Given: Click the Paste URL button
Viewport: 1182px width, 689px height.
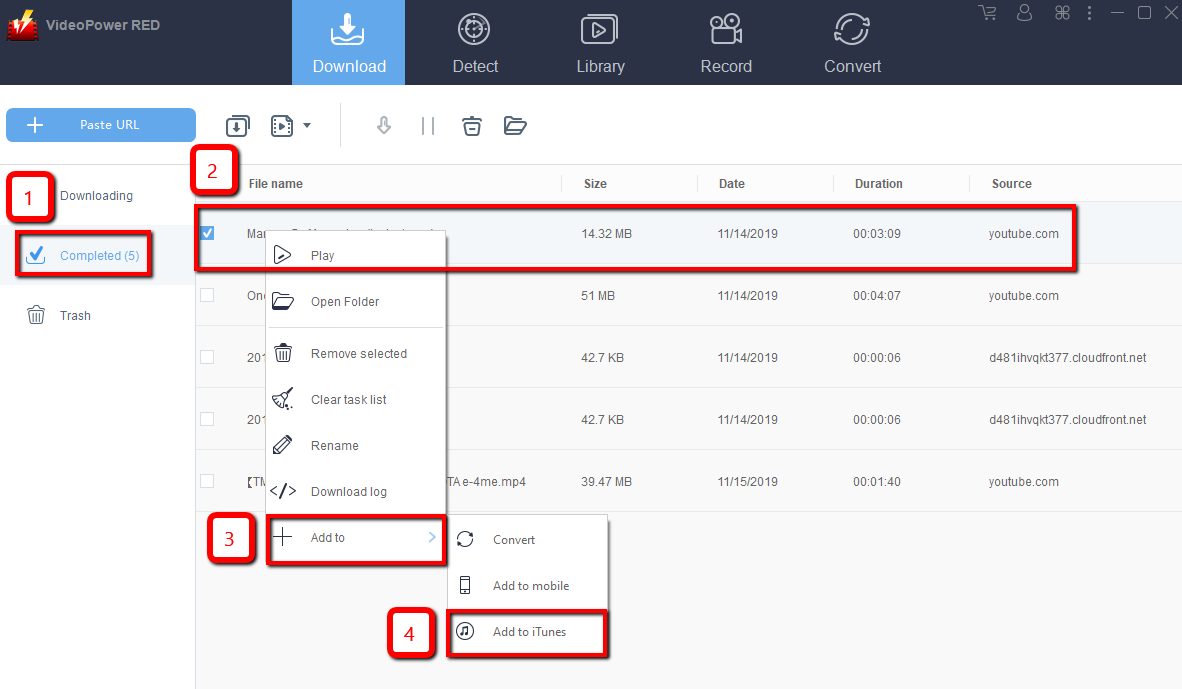Looking at the screenshot, I should pos(101,125).
